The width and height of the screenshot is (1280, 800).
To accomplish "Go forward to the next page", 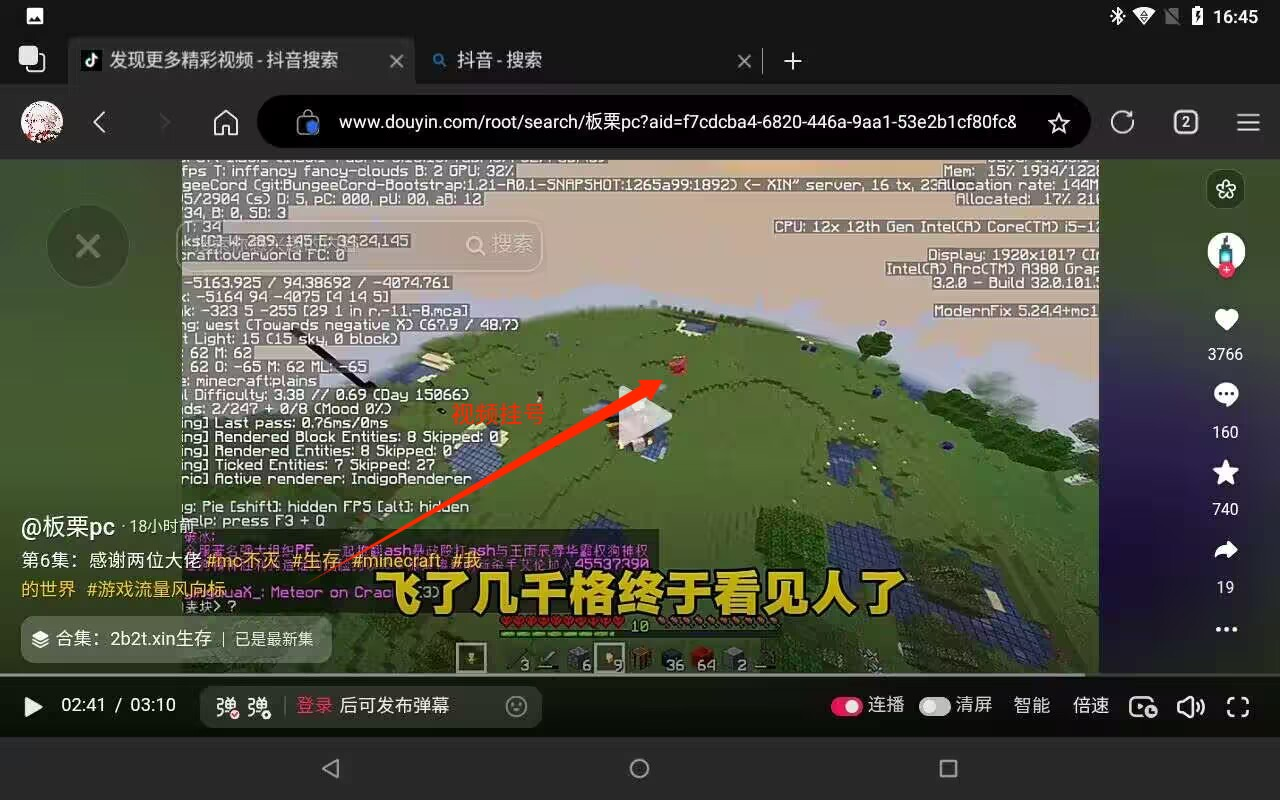I will 165,122.
